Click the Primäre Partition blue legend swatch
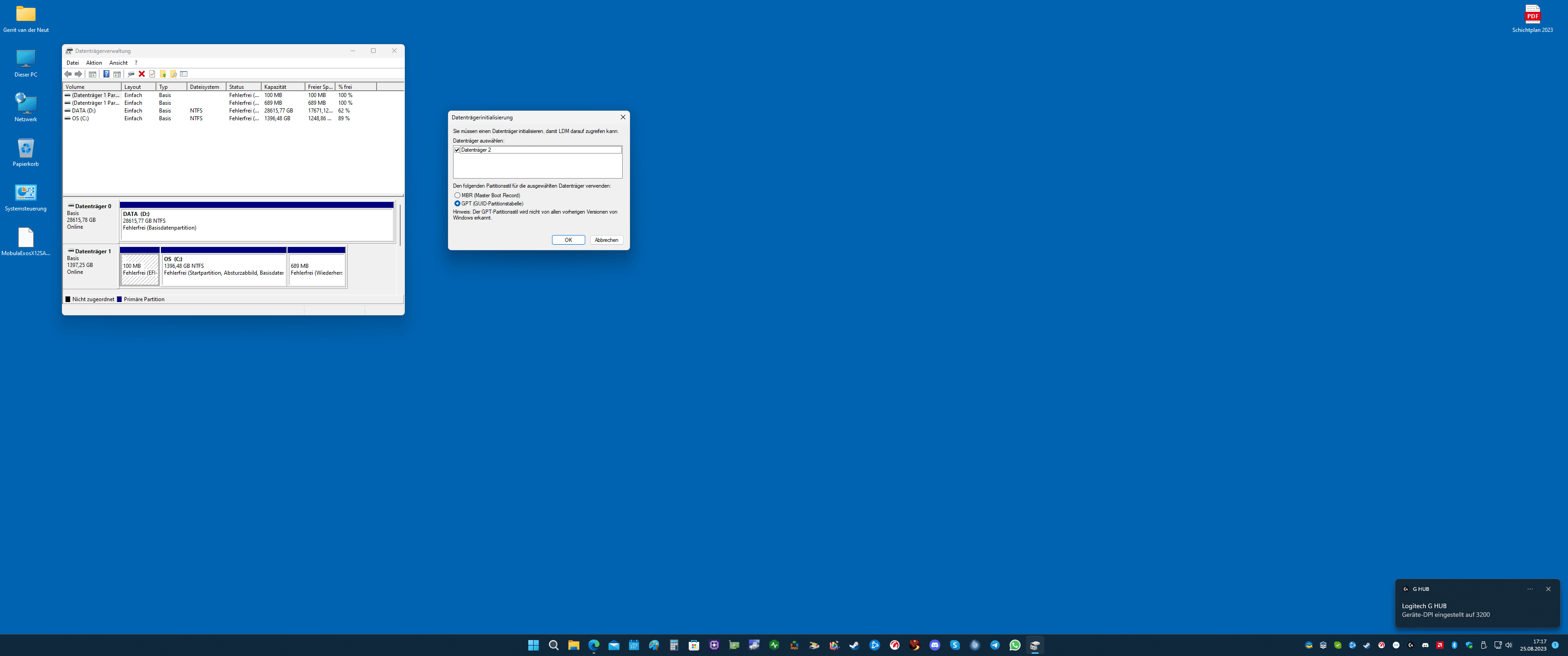This screenshot has width=1568, height=656. (119, 299)
